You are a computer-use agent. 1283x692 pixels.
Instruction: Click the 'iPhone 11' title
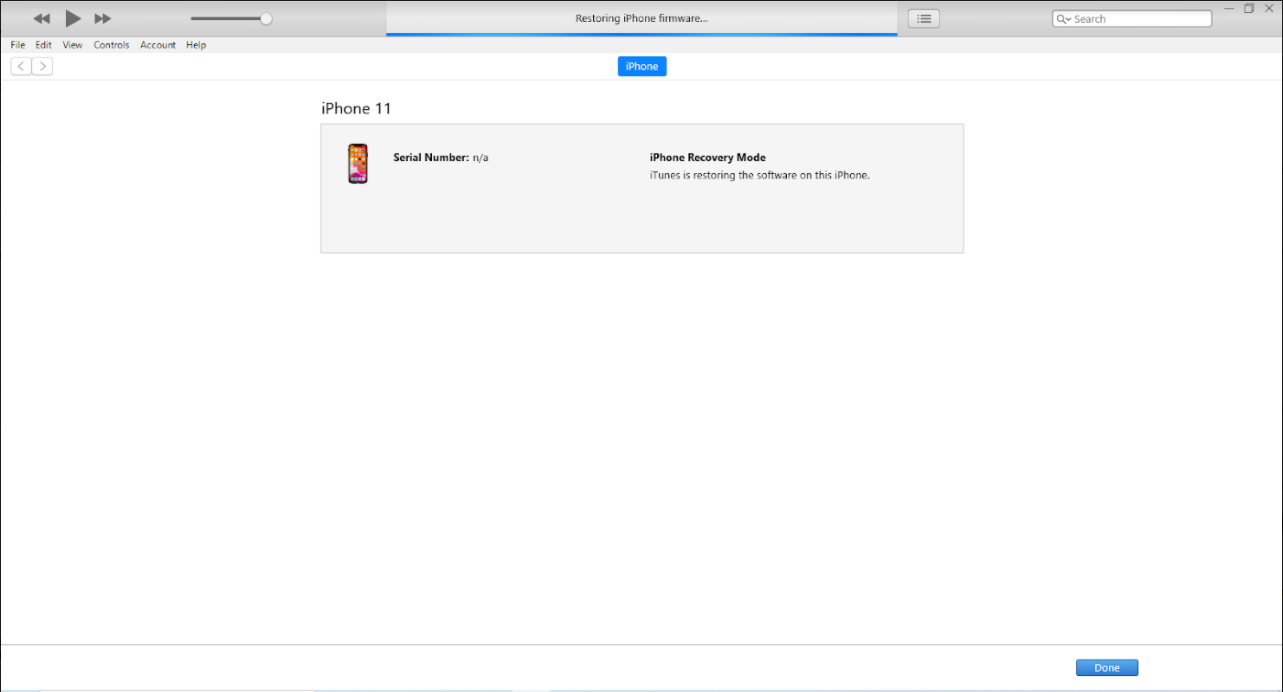pyautogui.click(x=356, y=108)
